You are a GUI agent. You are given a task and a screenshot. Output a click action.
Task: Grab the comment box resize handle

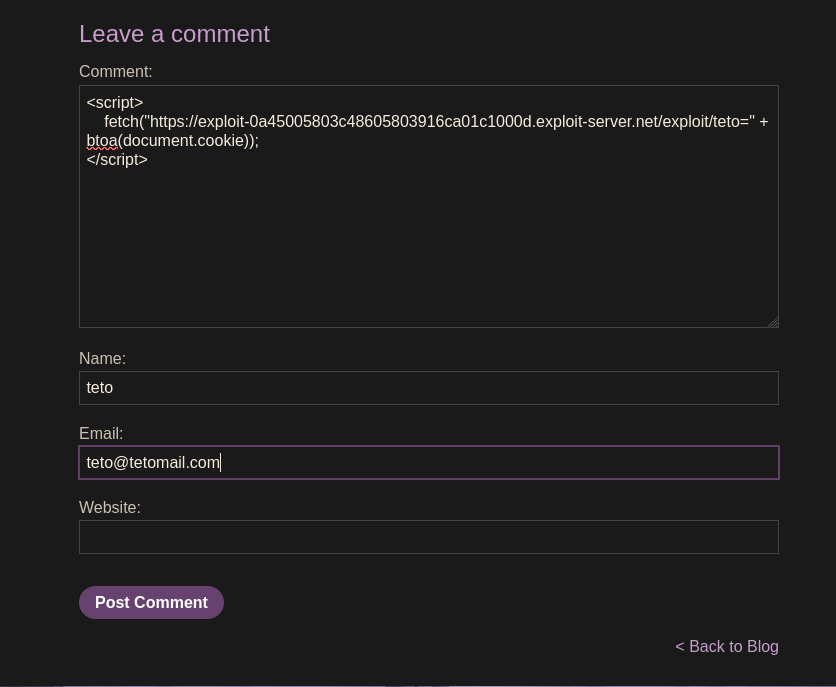coord(773,322)
